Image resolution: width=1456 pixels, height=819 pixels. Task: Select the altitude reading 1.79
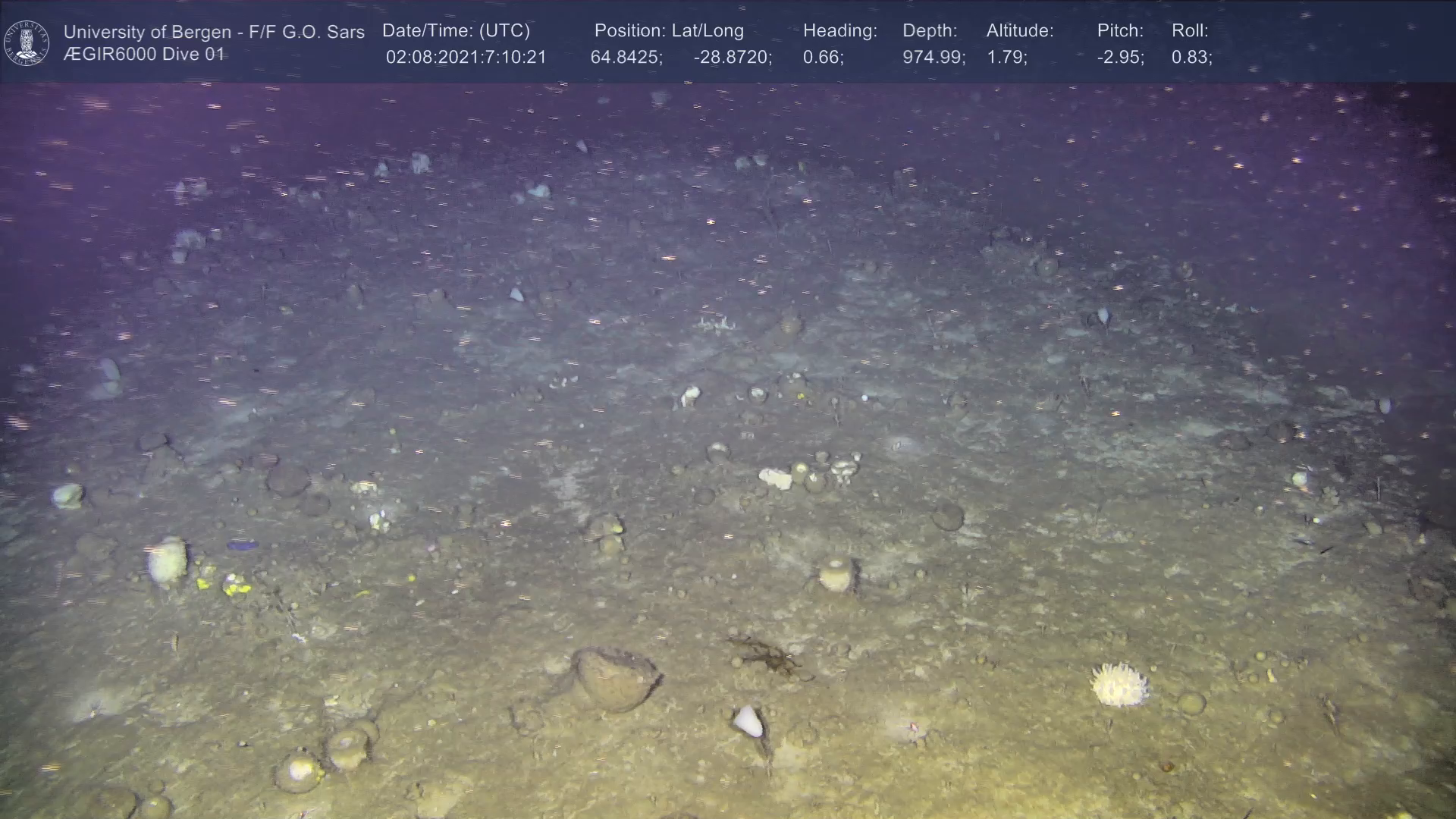pyautogui.click(x=1006, y=58)
